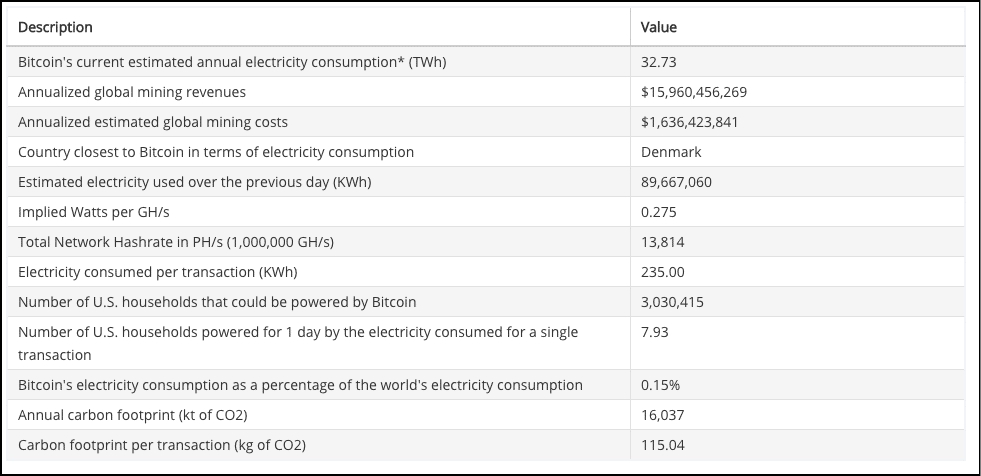Click the Total Network Hashrate row label

(176, 242)
